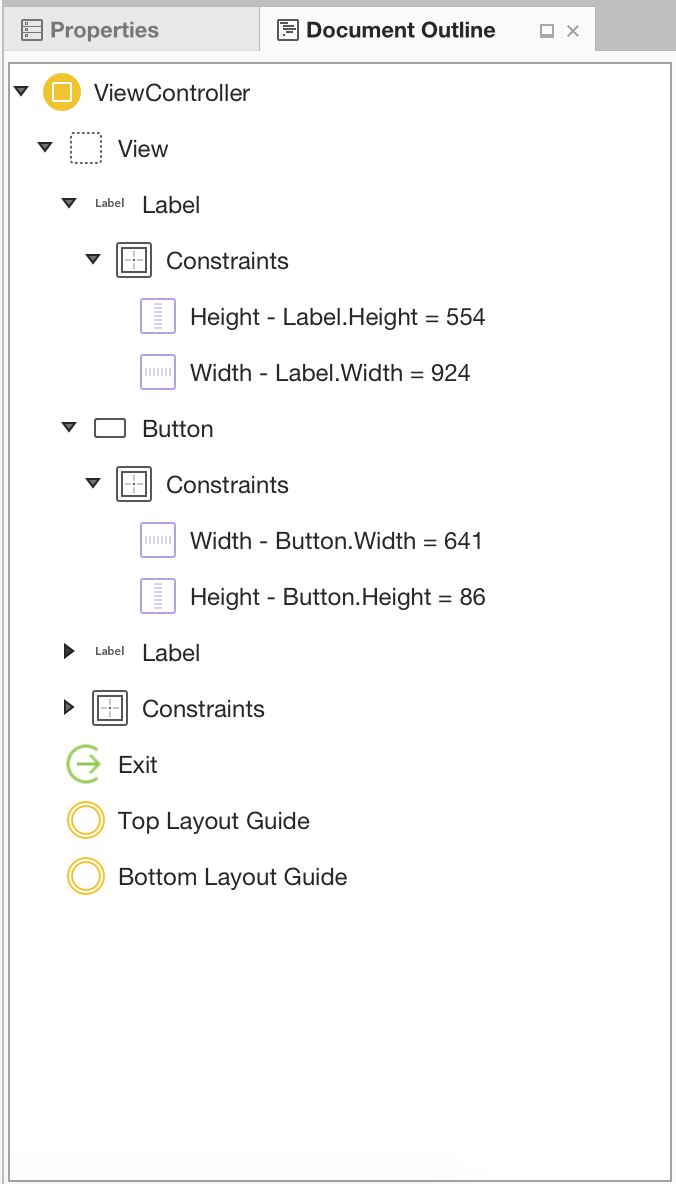Click the Button rectangle icon
The height and width of the screenshot is (1184, 676).
pos(110,429)
